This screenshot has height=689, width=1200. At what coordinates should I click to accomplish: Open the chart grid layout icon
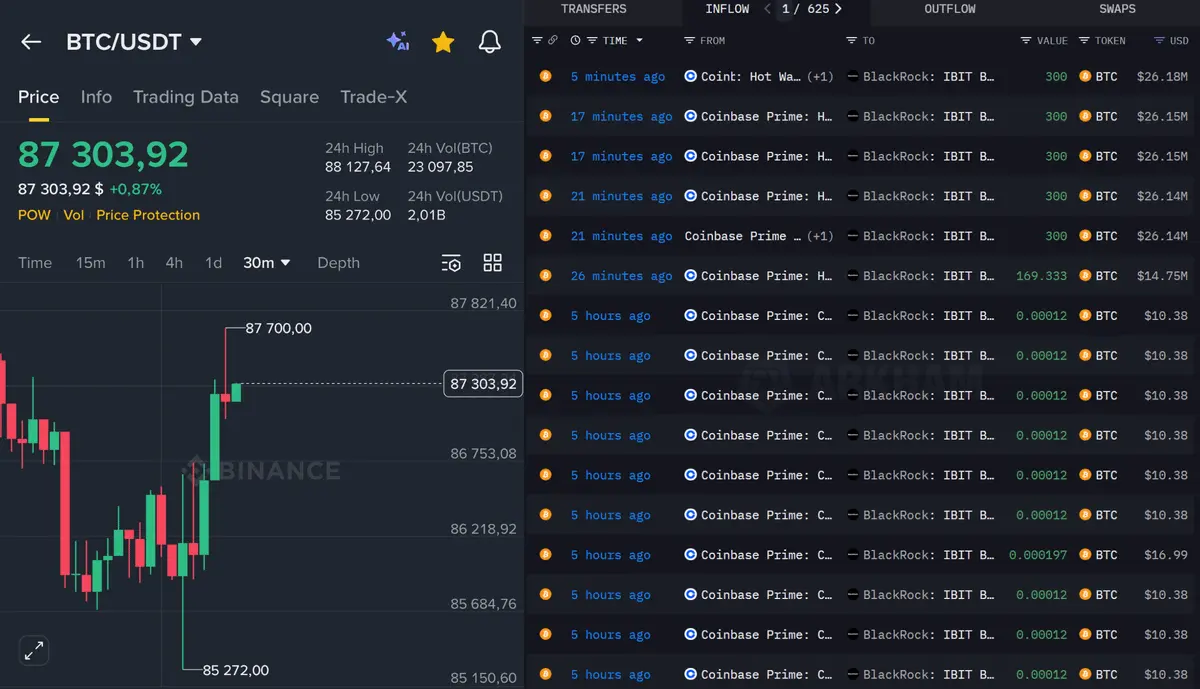coord(493,263)
